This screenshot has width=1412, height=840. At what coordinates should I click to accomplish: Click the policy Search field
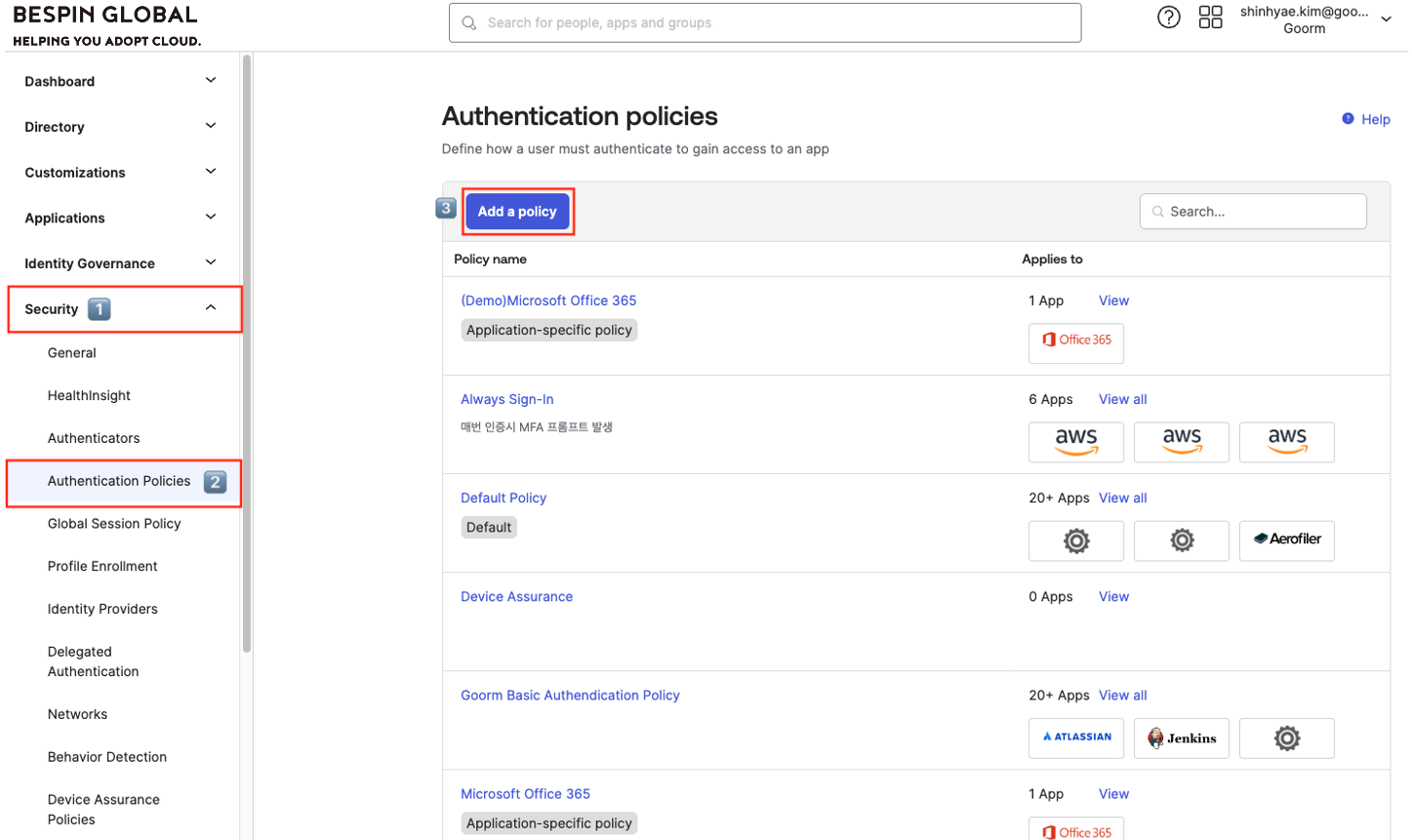pyautogui.click(x=1253, y=212)
